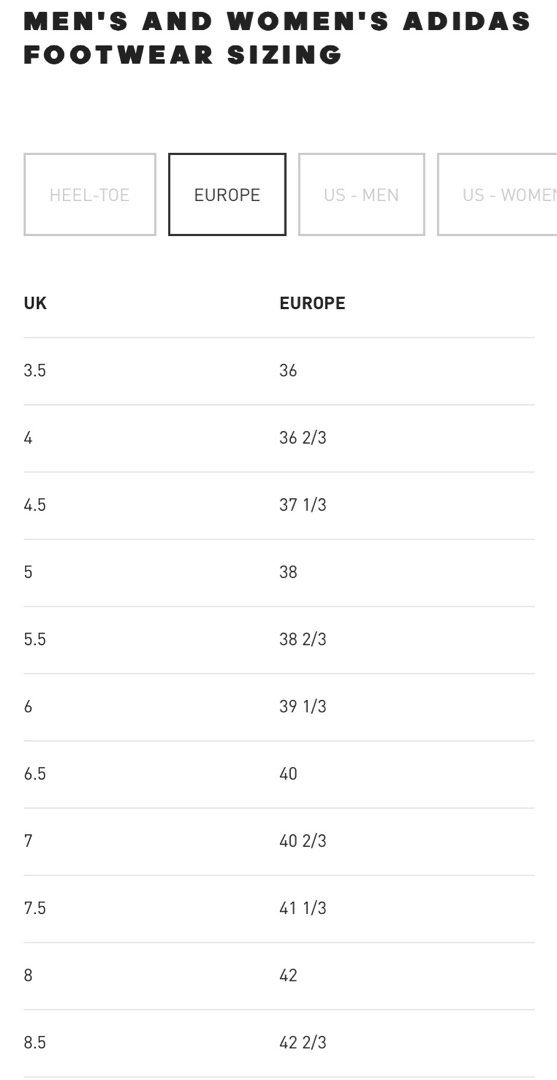This screenshot has width=557, height=1080.
Task: Click the UK column header
Action: (35, 303)
